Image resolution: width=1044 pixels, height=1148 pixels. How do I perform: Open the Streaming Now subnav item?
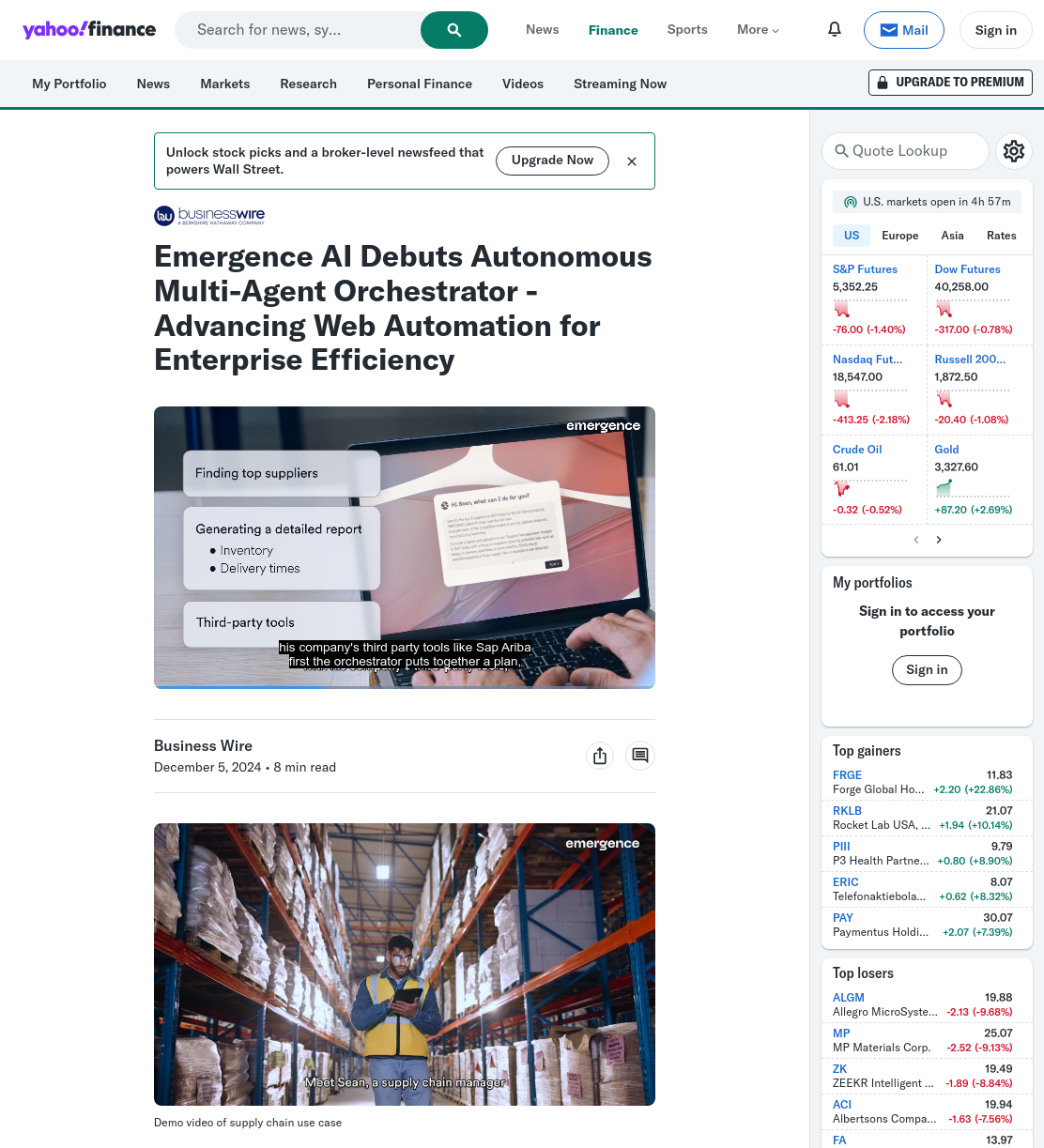(620, 84)
